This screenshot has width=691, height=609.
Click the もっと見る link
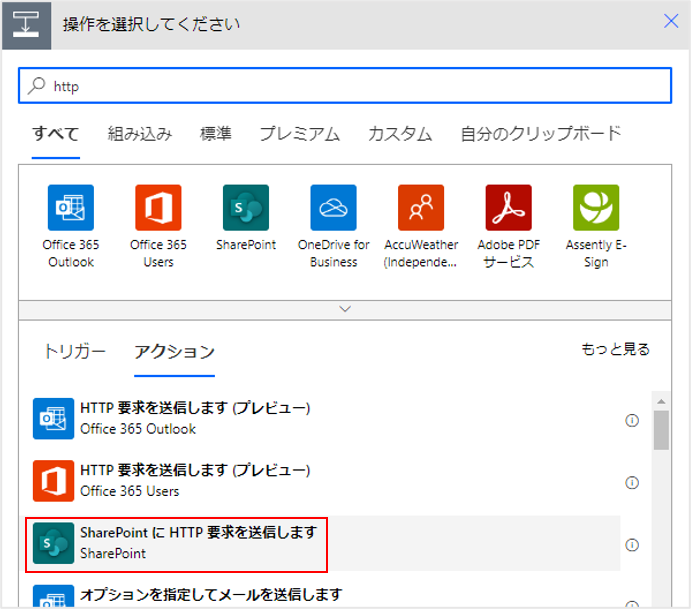click(x=615, y=349)
